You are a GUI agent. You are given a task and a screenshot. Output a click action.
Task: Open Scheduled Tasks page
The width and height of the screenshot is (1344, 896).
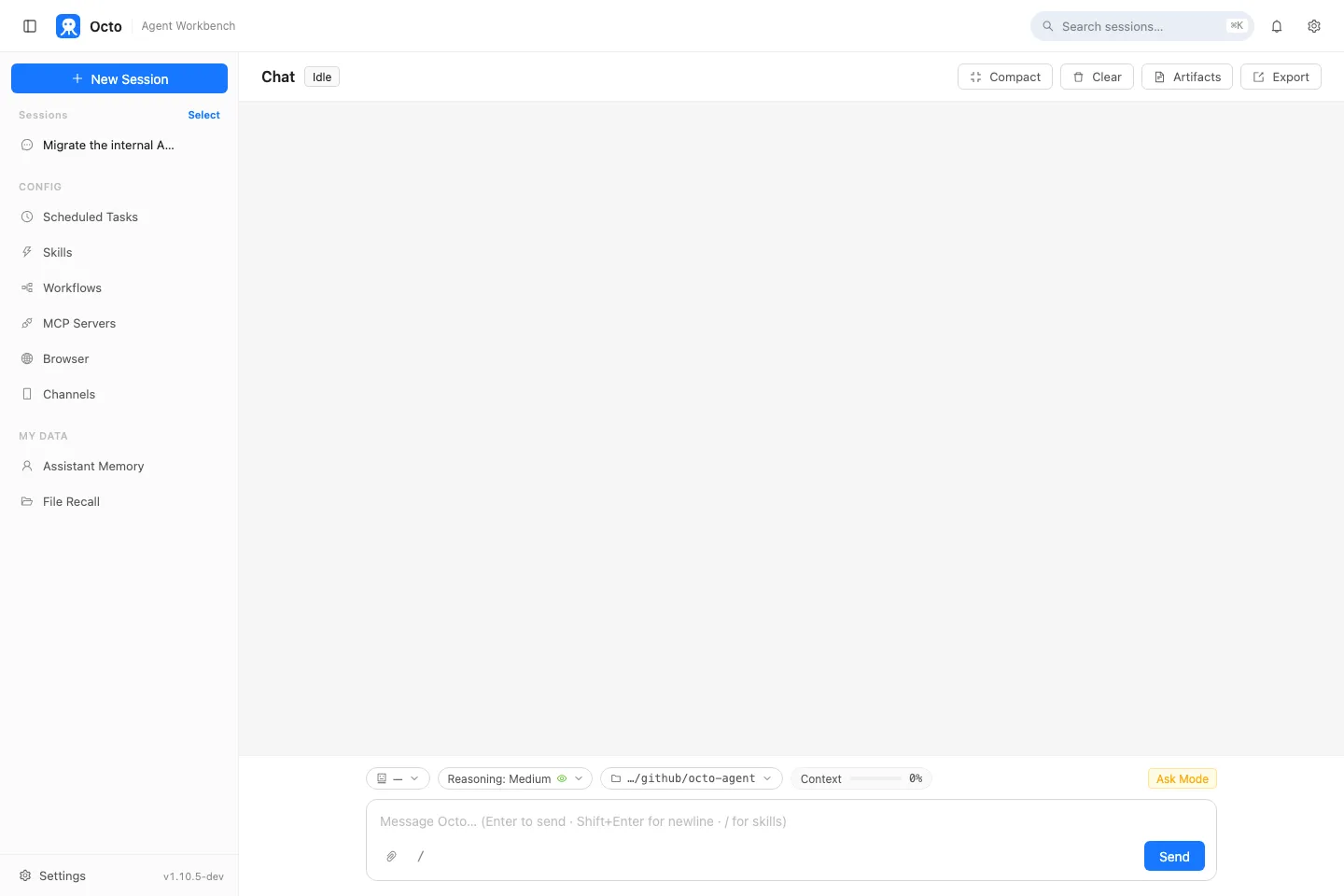[x=119, y=217]
